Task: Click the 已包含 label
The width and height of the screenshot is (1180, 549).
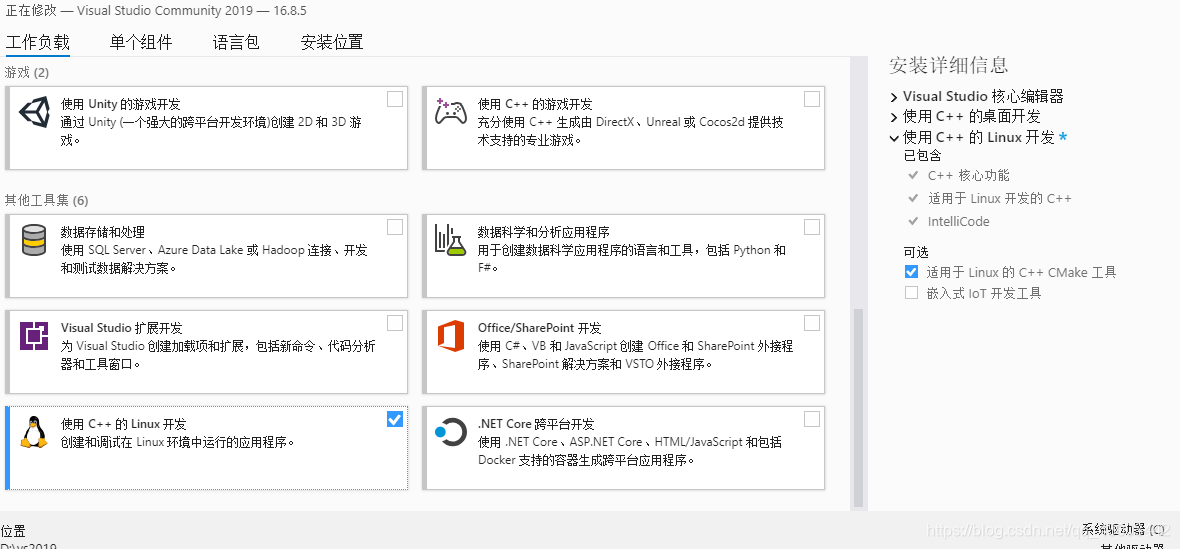Action: click(x=923, y=156)
